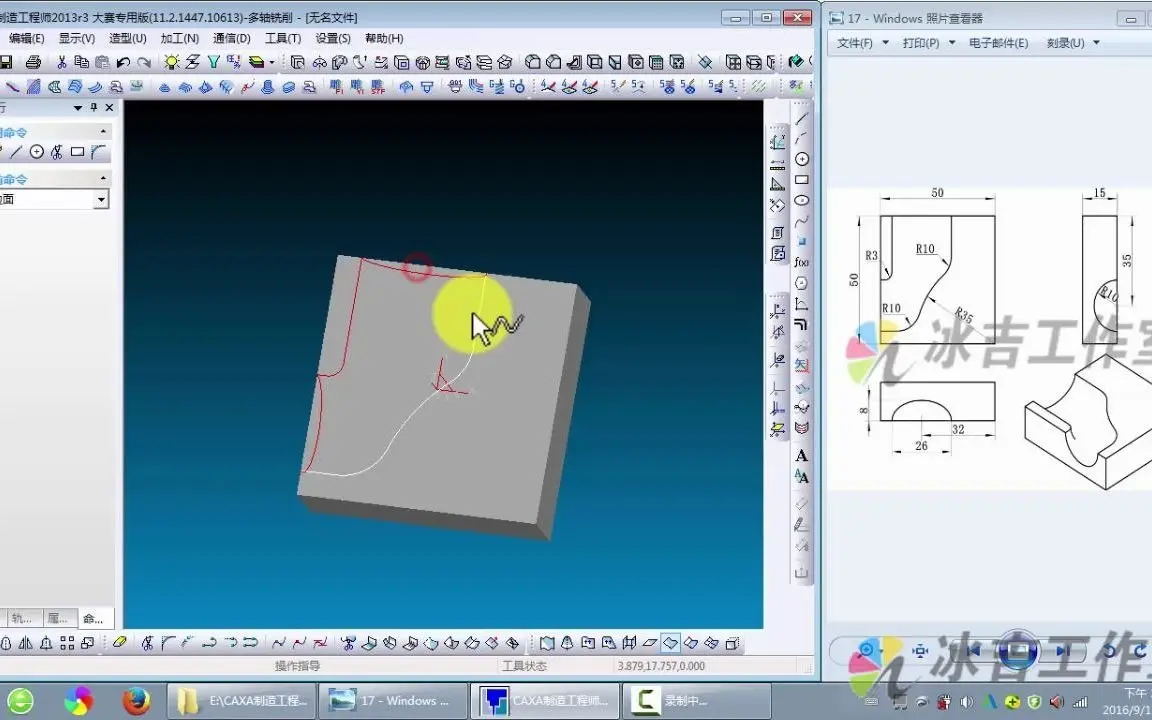Select the Spline curve tool in right toolbar

pyautogui.click(x=802, y=220)
